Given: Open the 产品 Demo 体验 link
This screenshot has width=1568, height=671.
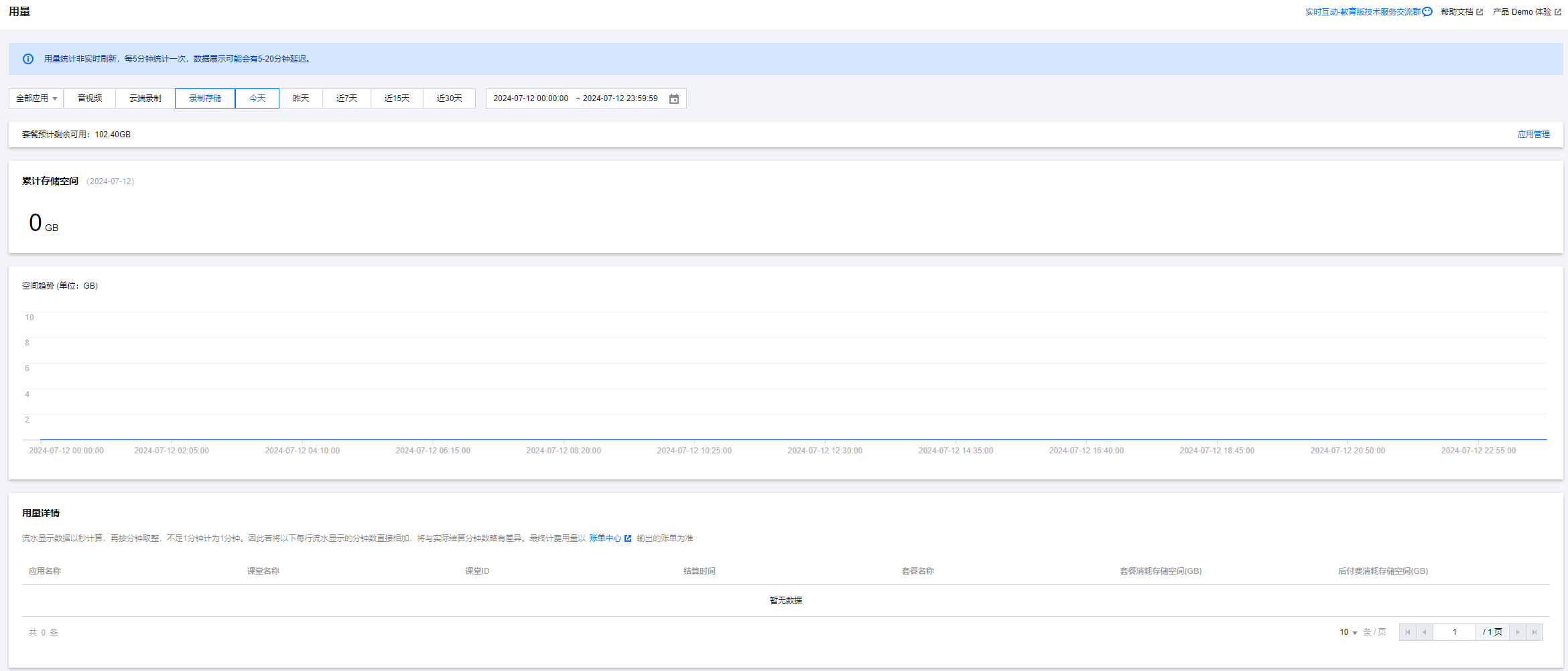Looking at the screenshot, I should 1522,12.
